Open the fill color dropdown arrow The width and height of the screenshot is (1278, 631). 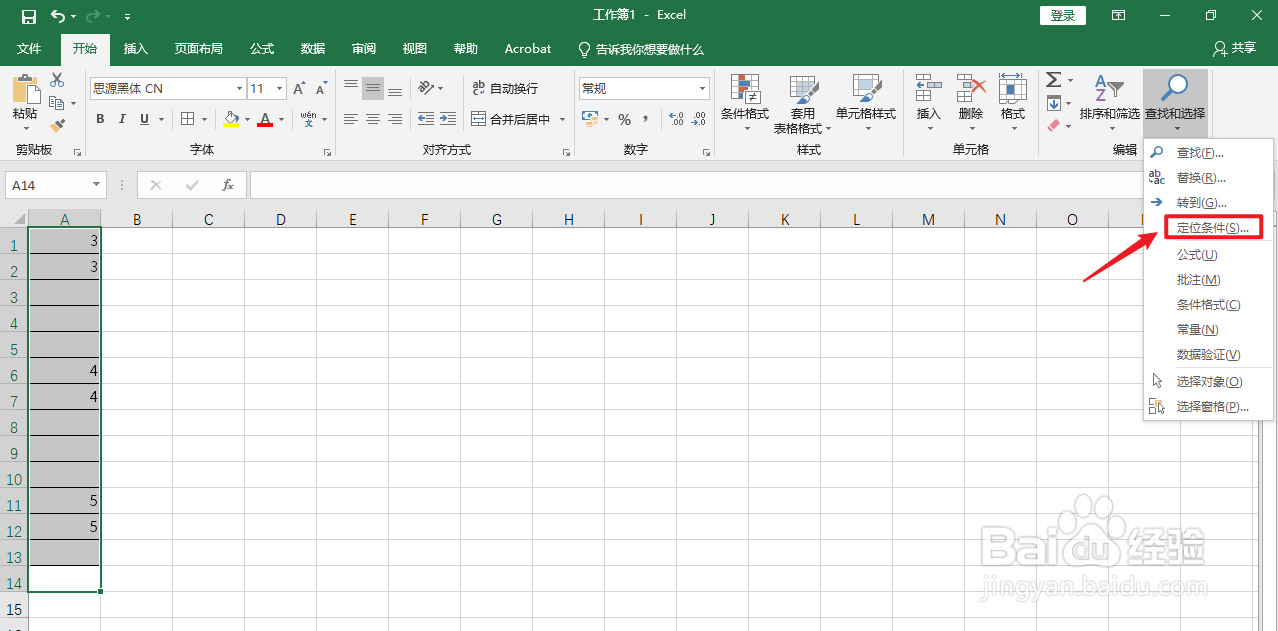pos(247,120)
